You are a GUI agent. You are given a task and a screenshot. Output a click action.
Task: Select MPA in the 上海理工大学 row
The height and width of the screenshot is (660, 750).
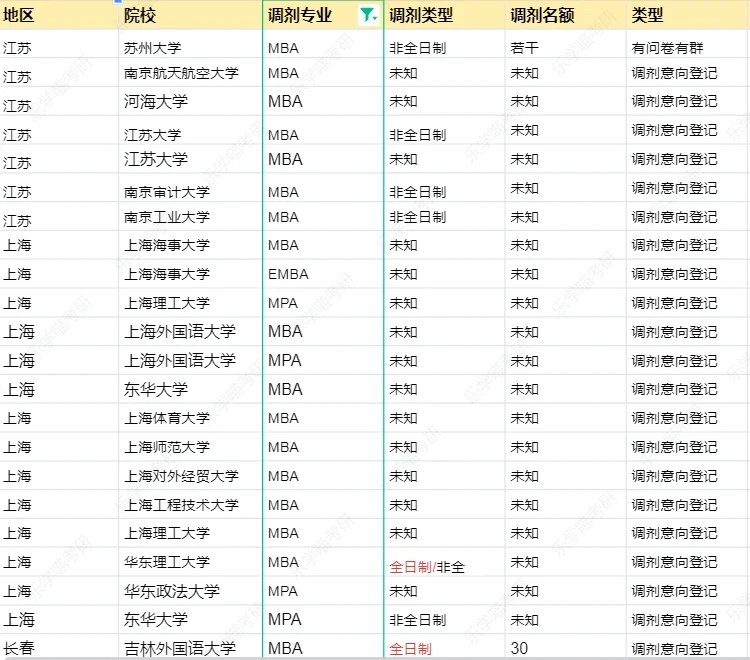[283, 303]
